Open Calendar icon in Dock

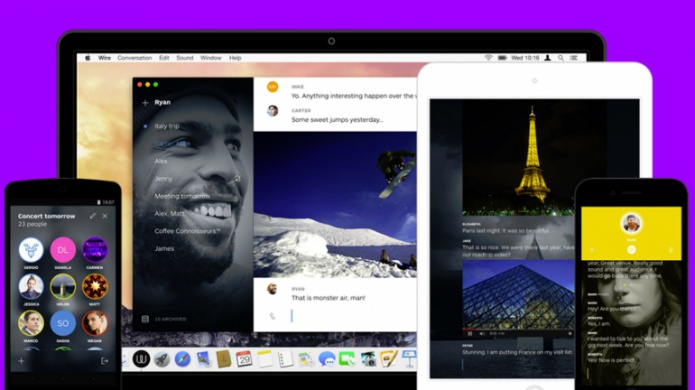click(x=244, y=359)
